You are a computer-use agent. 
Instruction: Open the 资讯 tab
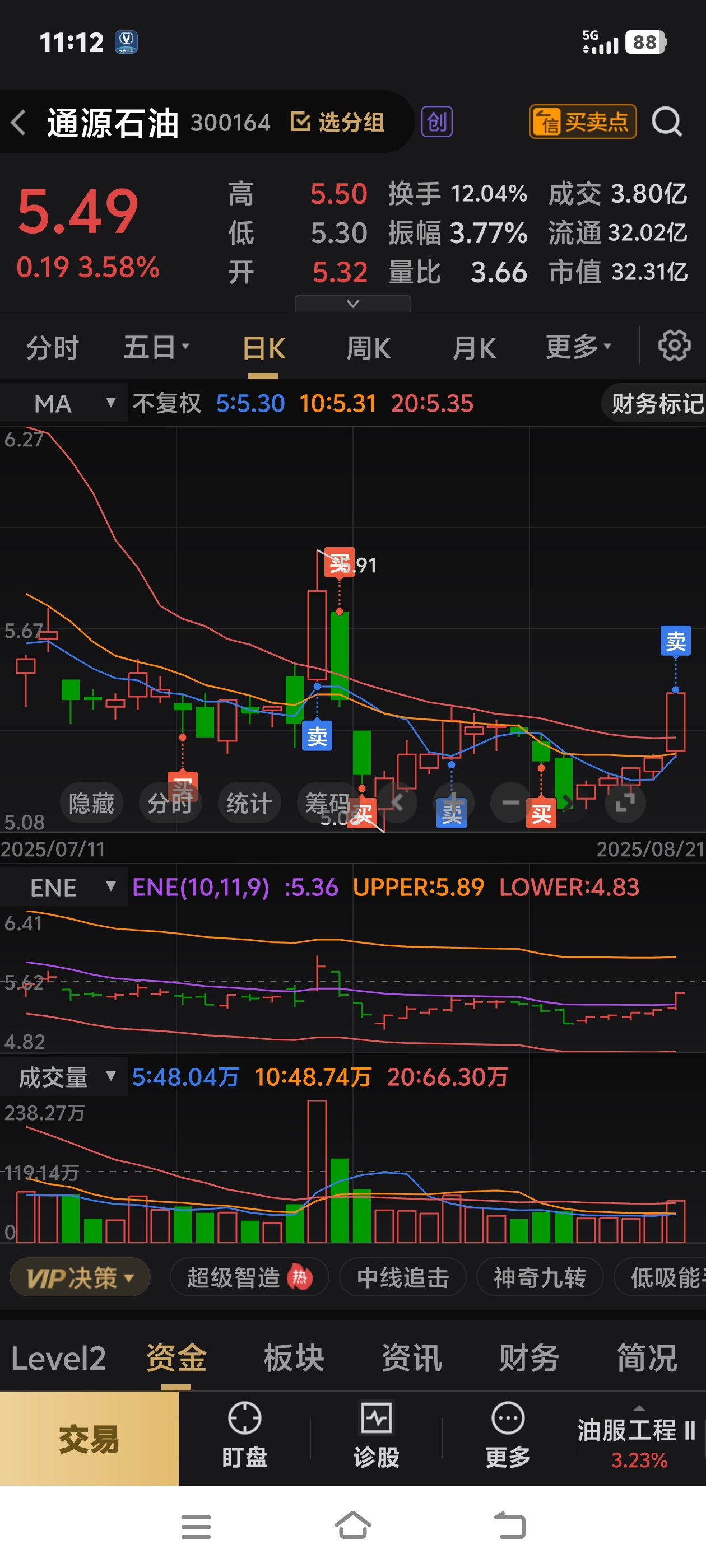(411, 1359)
